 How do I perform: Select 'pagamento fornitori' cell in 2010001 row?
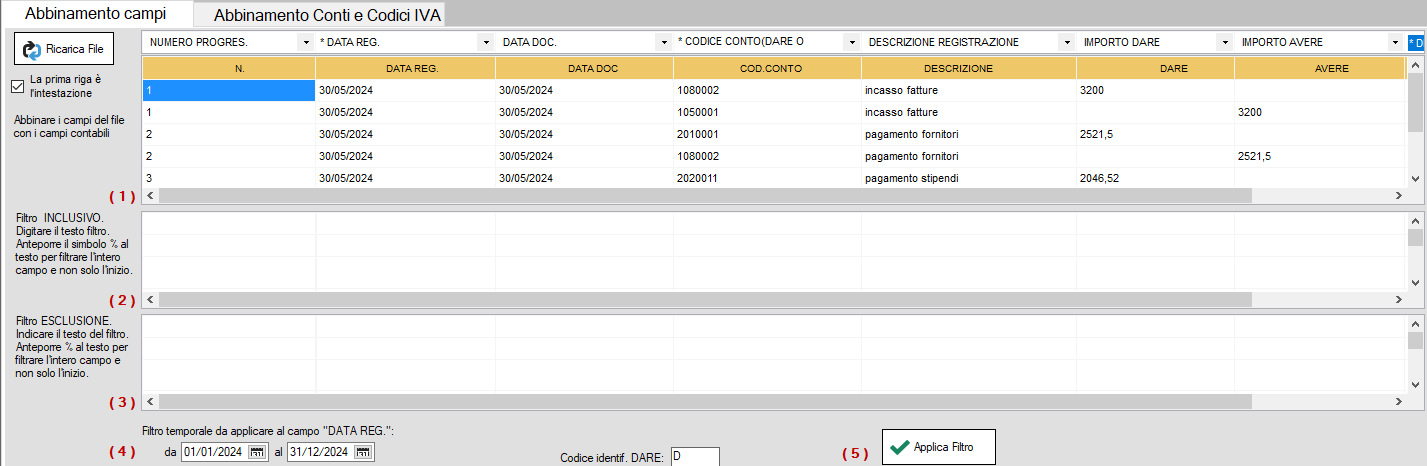tap(969, 134)
